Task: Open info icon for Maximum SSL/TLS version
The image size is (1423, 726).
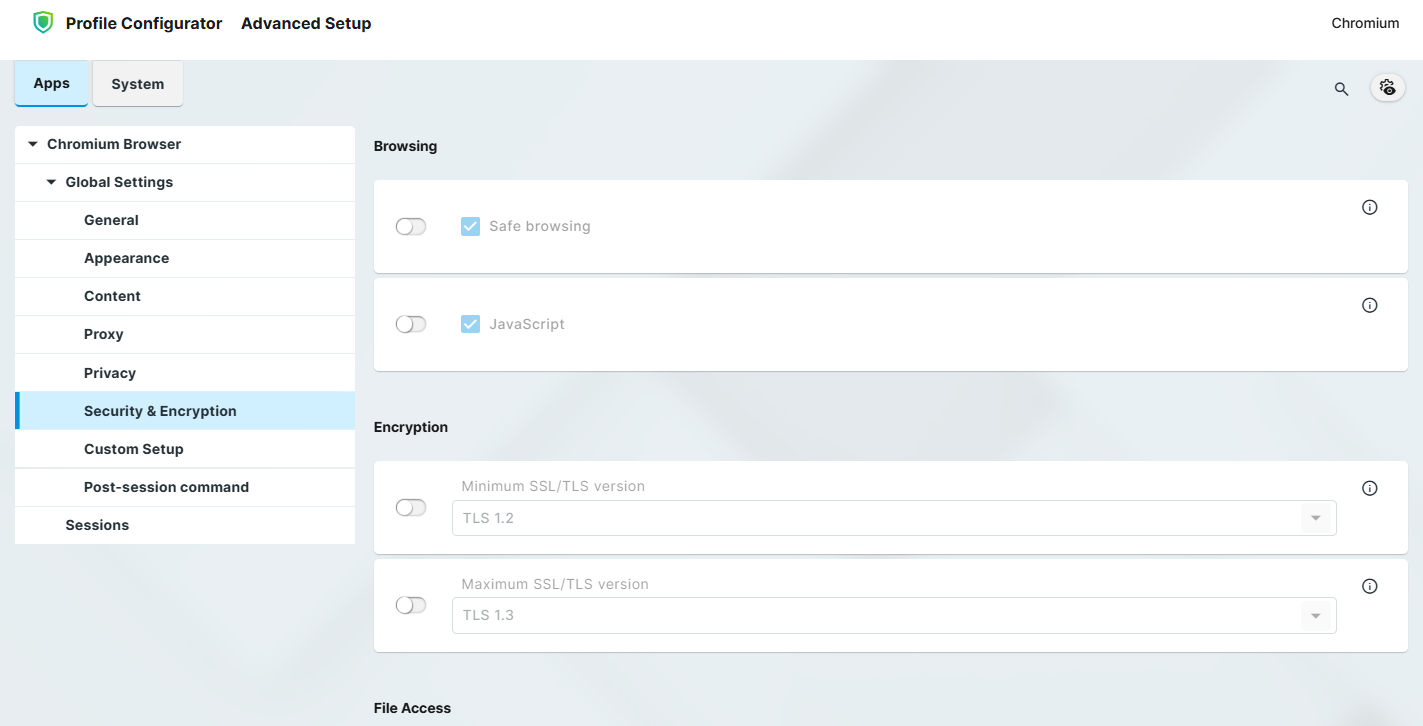Action: pyautogui.click(x=1370, y=586)
